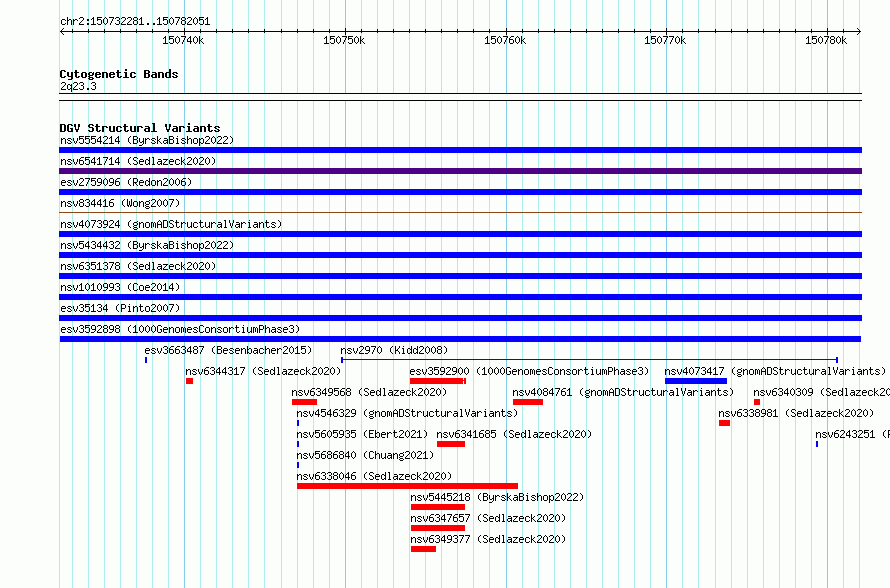Click the nsv6351378 (Sedlazeck2020) label
Image resolution: width=890 pixels, height=588 pixels.
coord(138,266)
